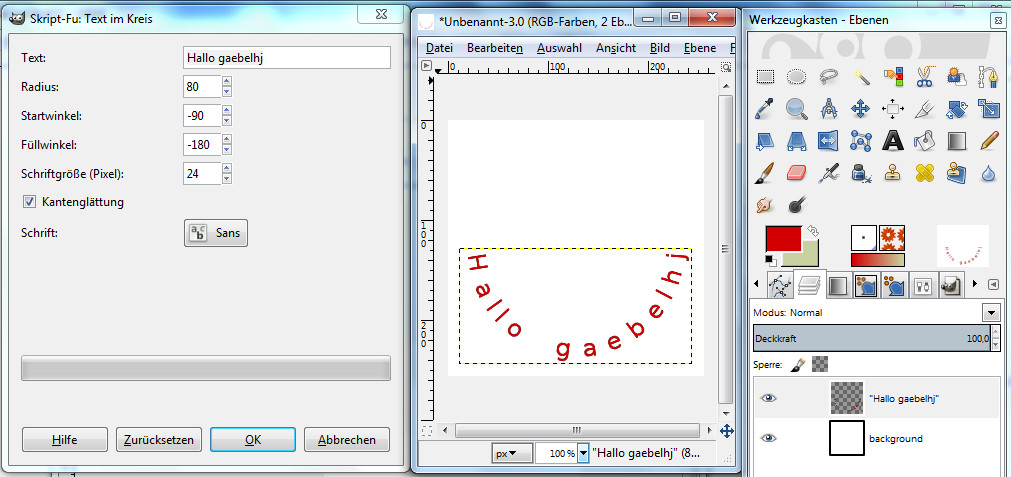Select the Bucket Fill tool

tap(924, 141)
